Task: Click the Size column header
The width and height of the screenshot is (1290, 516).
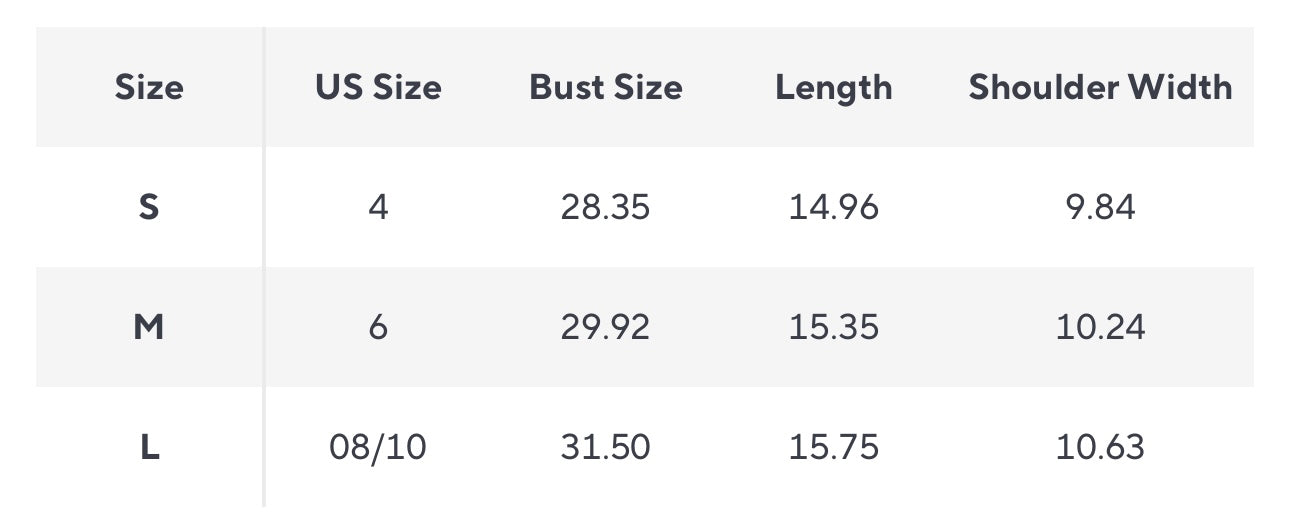Action: click(x=149, y=88)
